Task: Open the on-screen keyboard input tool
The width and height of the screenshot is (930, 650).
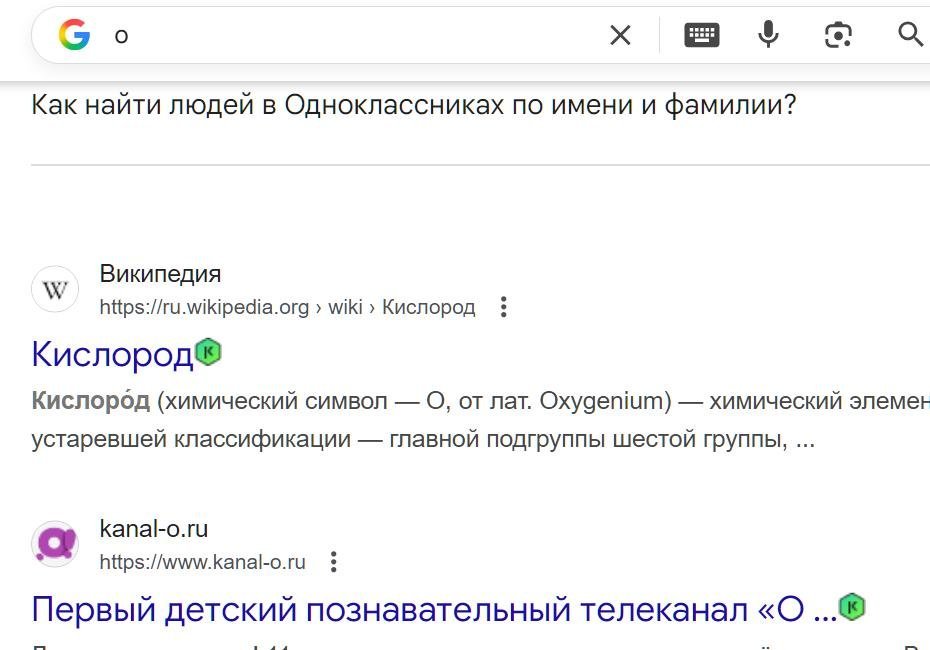Action: click(x=702, y=35)
